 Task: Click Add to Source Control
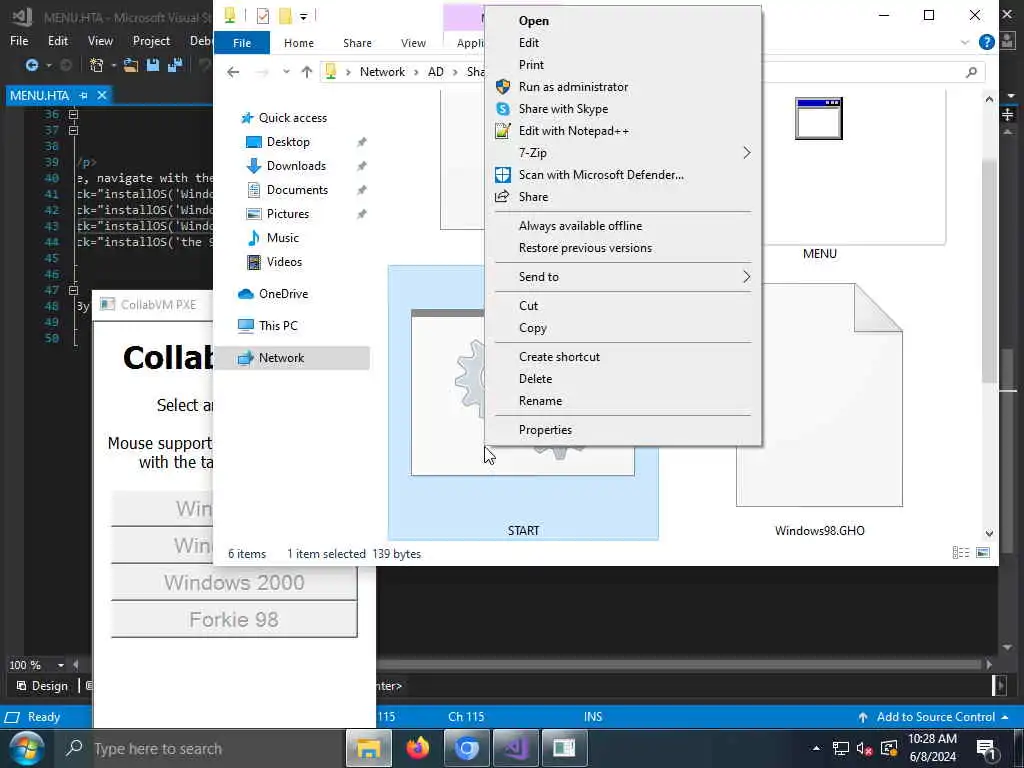pyautogui.click(x=934, y=717)
